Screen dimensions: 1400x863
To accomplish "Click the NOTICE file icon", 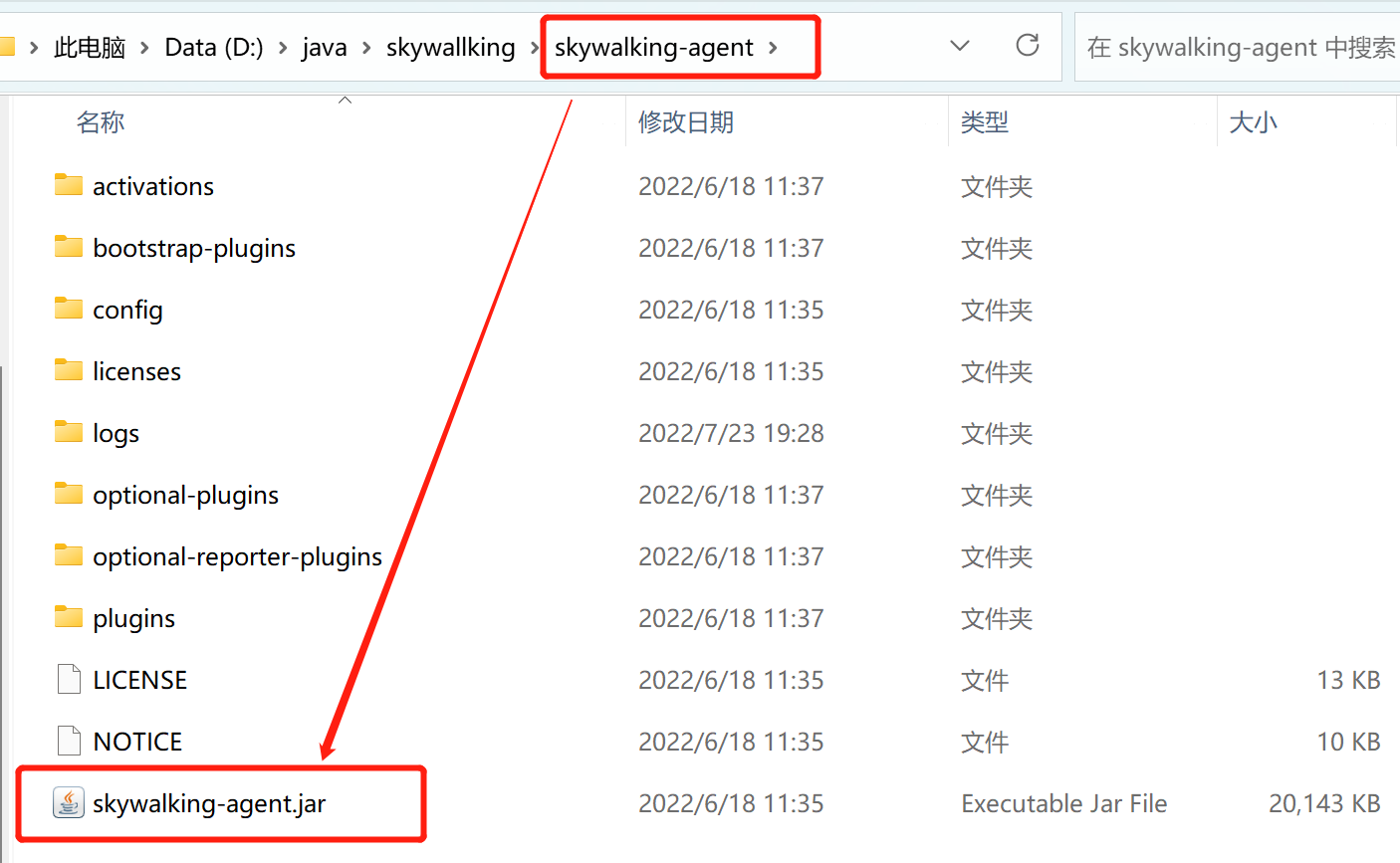I will [x=69, y=741].
